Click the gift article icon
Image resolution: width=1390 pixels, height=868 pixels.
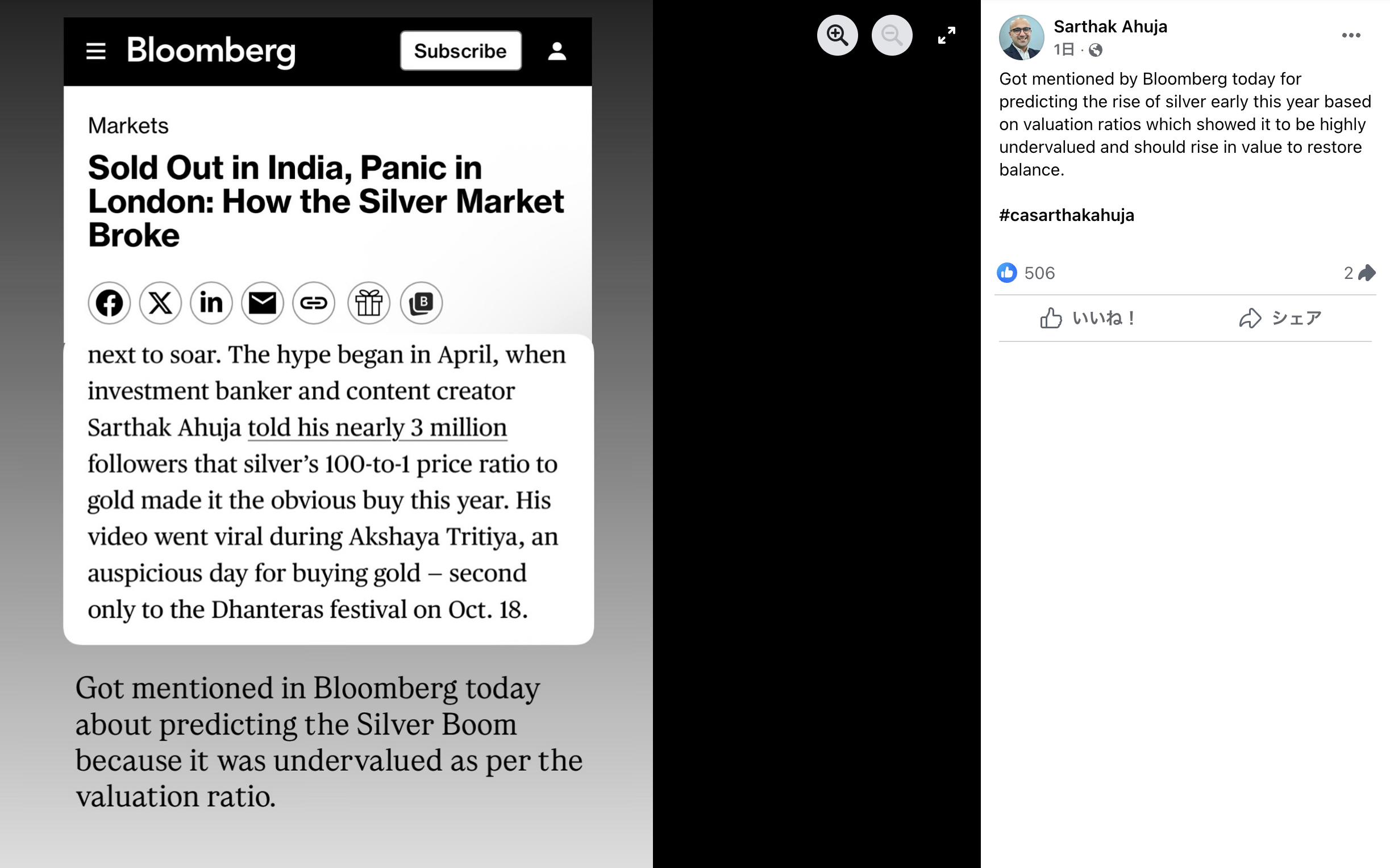(369, 303)
